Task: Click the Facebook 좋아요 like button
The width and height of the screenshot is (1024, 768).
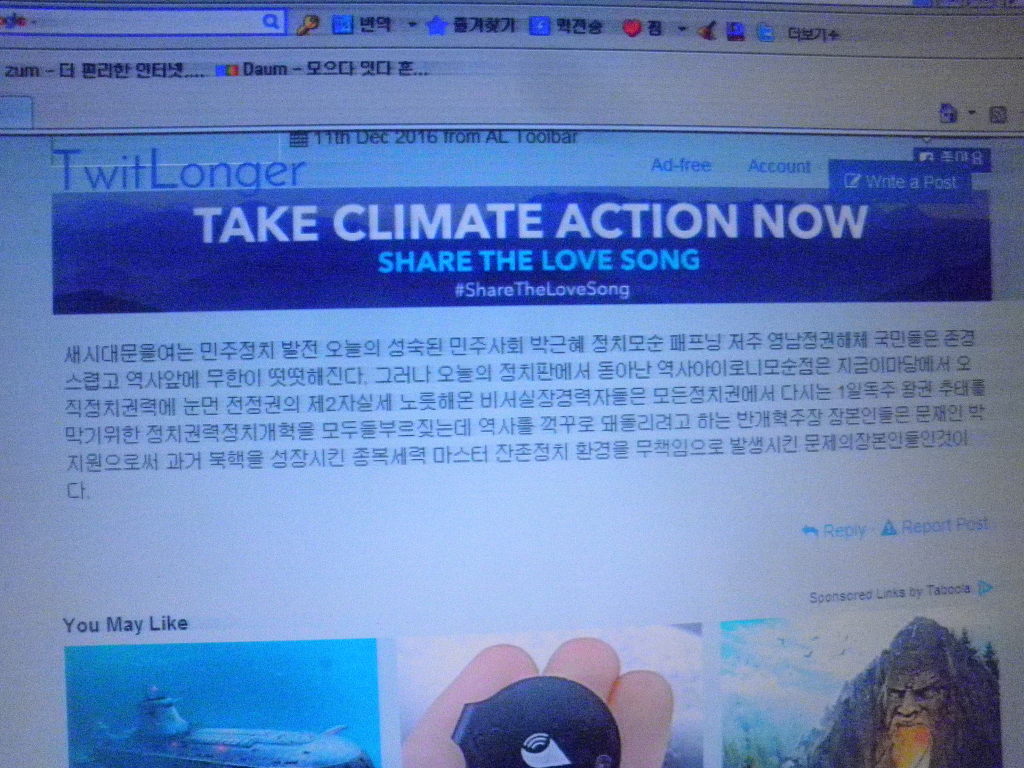Action: (x=952, y=157)
